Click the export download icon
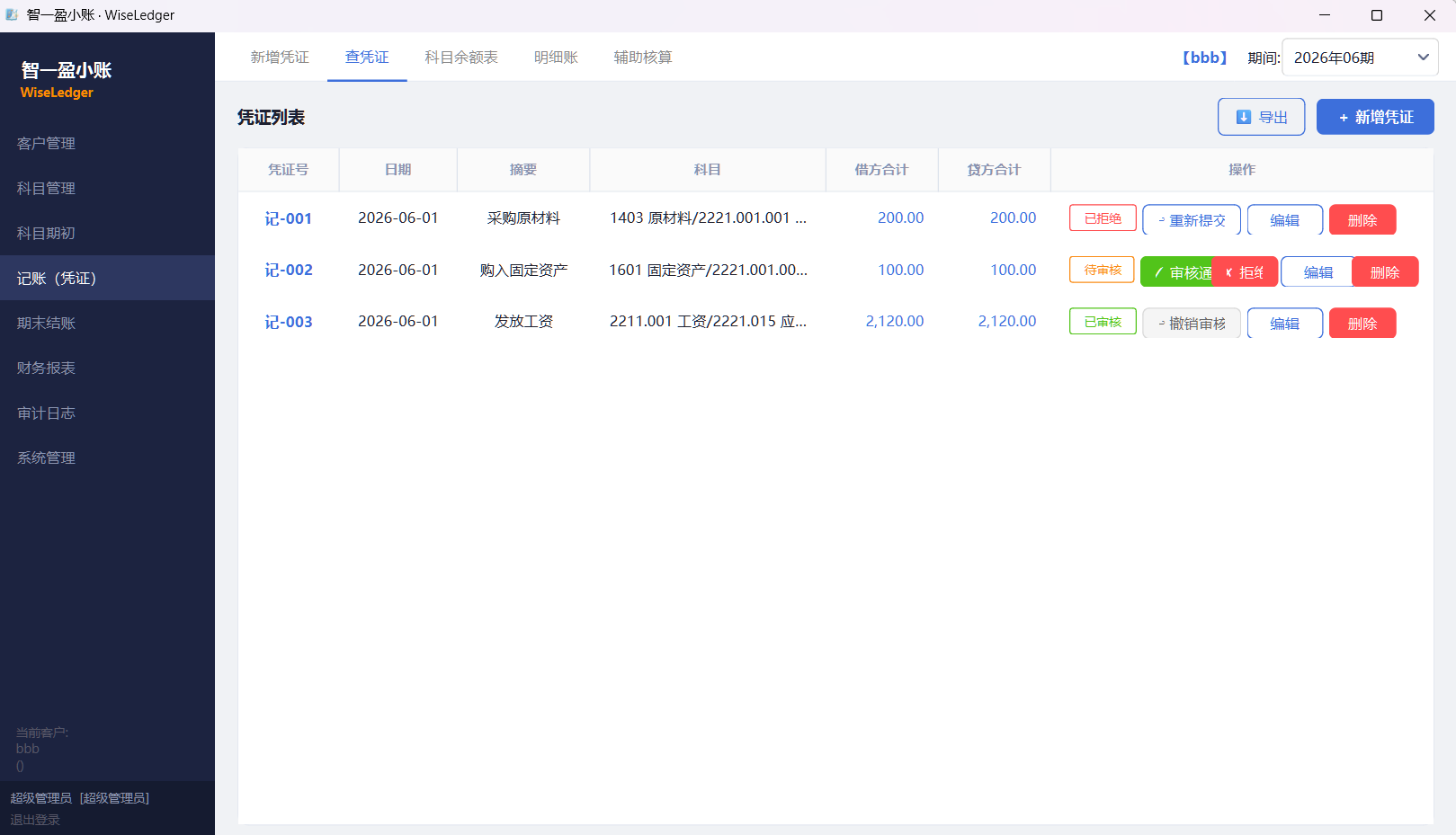1456x835 pixels. pyautogui.click(x=1244, y=117)
